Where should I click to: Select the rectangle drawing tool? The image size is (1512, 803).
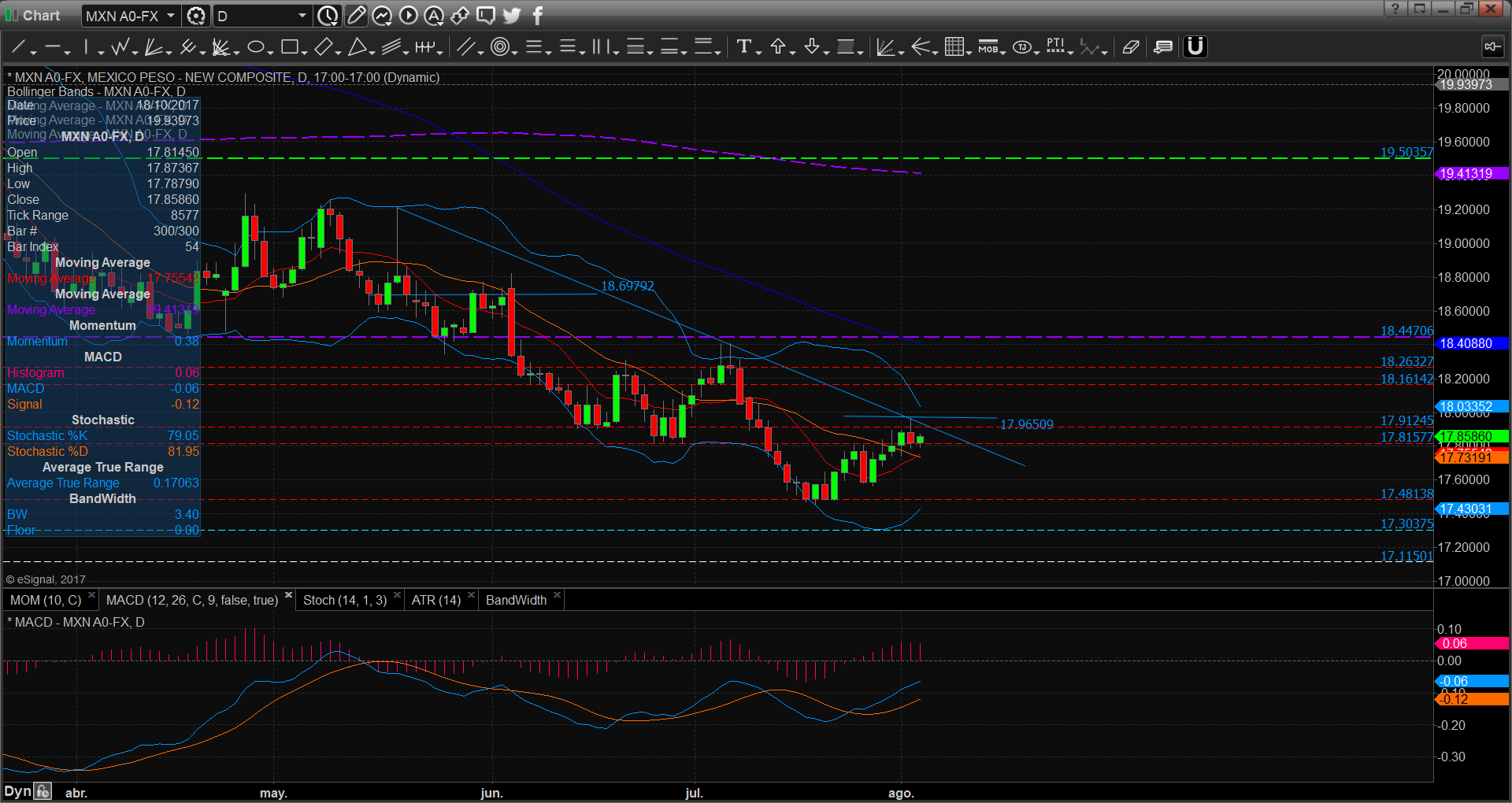coord(289,48)
